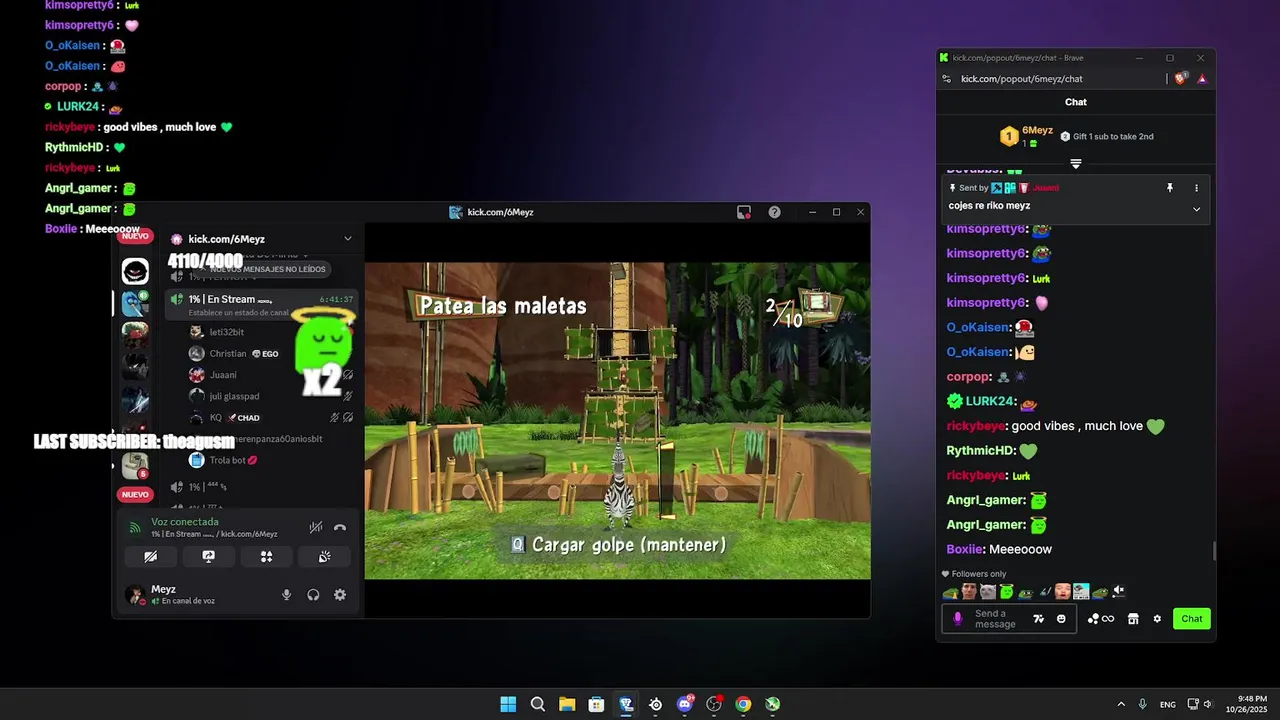1280x720 pixels.
Task: Open the Brave Shields lion icon
Action: 1181,78
